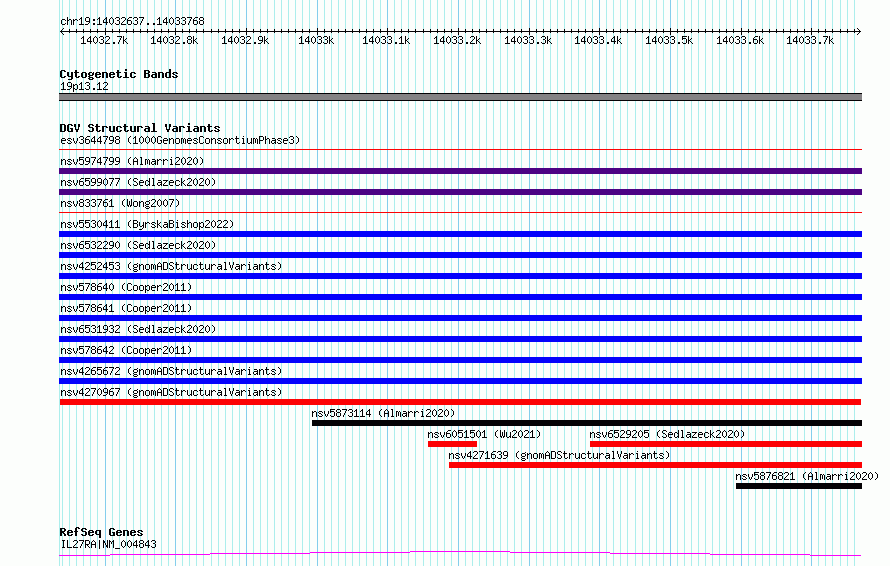Click nsv6532290 (Sedlazeck2020) label
Screen dimensions: 890x566
click(x=138, y=245)
